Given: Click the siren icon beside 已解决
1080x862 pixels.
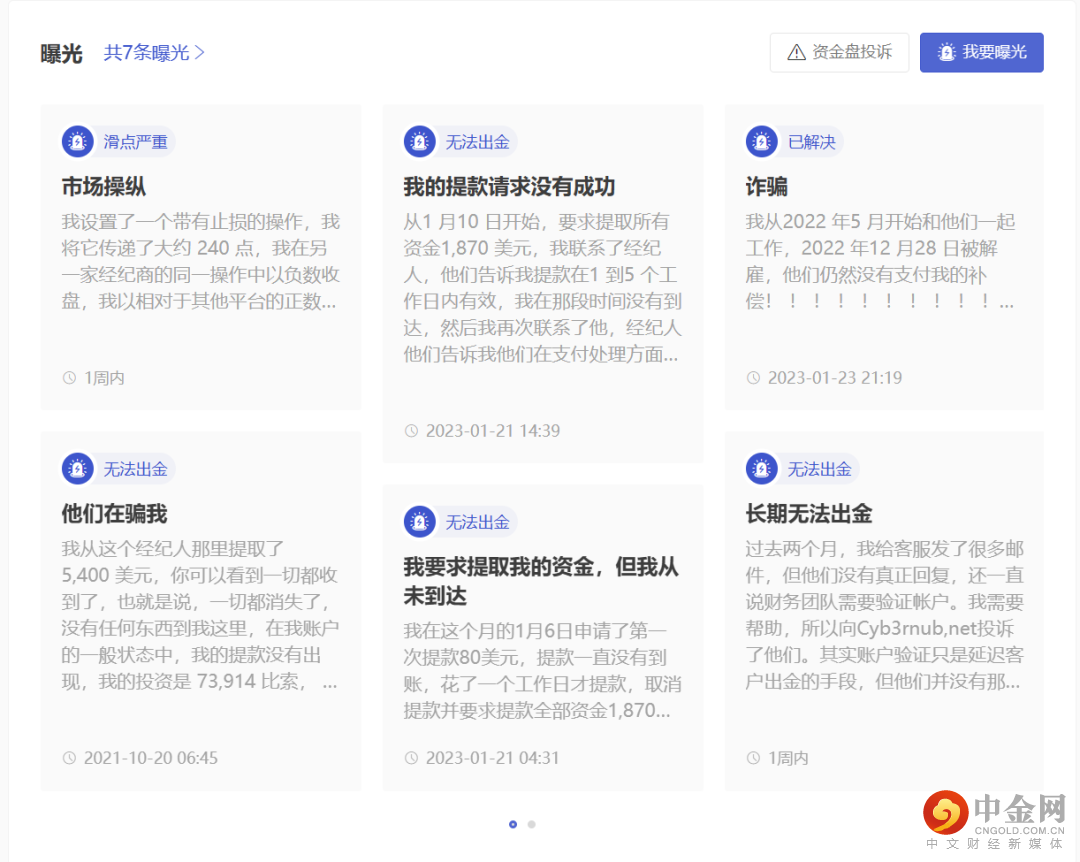Looking at the screenshot, I should pos(762,142).
